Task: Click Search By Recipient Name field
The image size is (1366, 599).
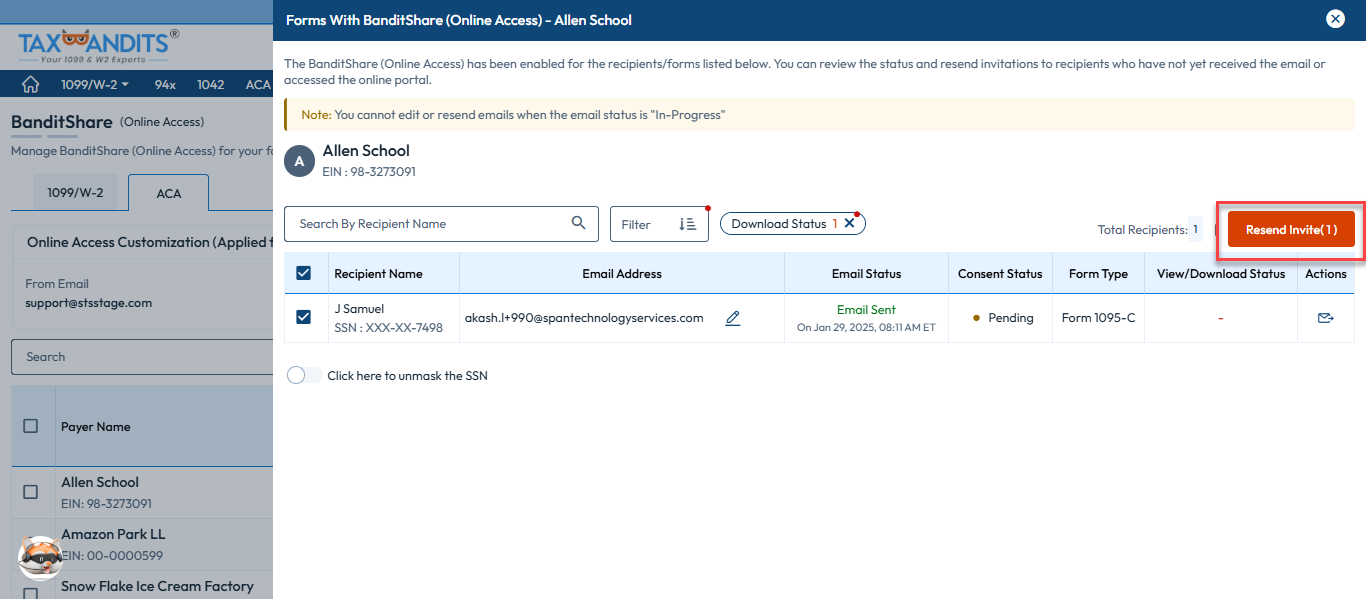Action: (x=441, y=224)
